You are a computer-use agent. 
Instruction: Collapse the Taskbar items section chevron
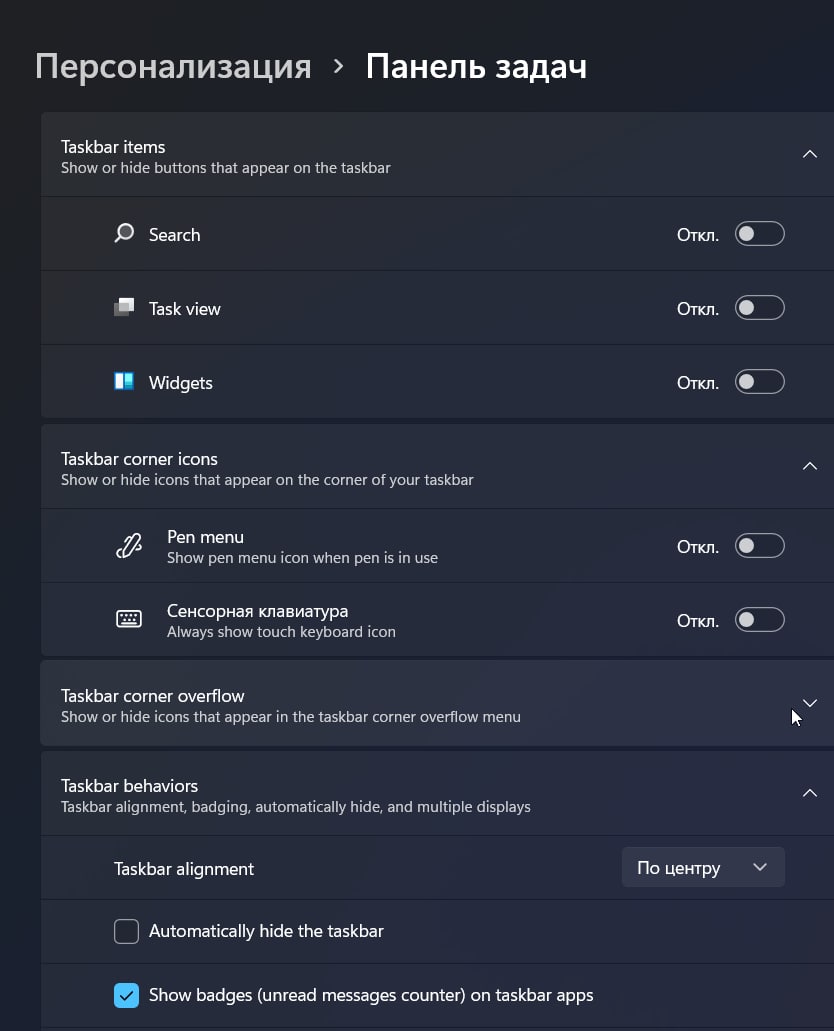(810, 155)
